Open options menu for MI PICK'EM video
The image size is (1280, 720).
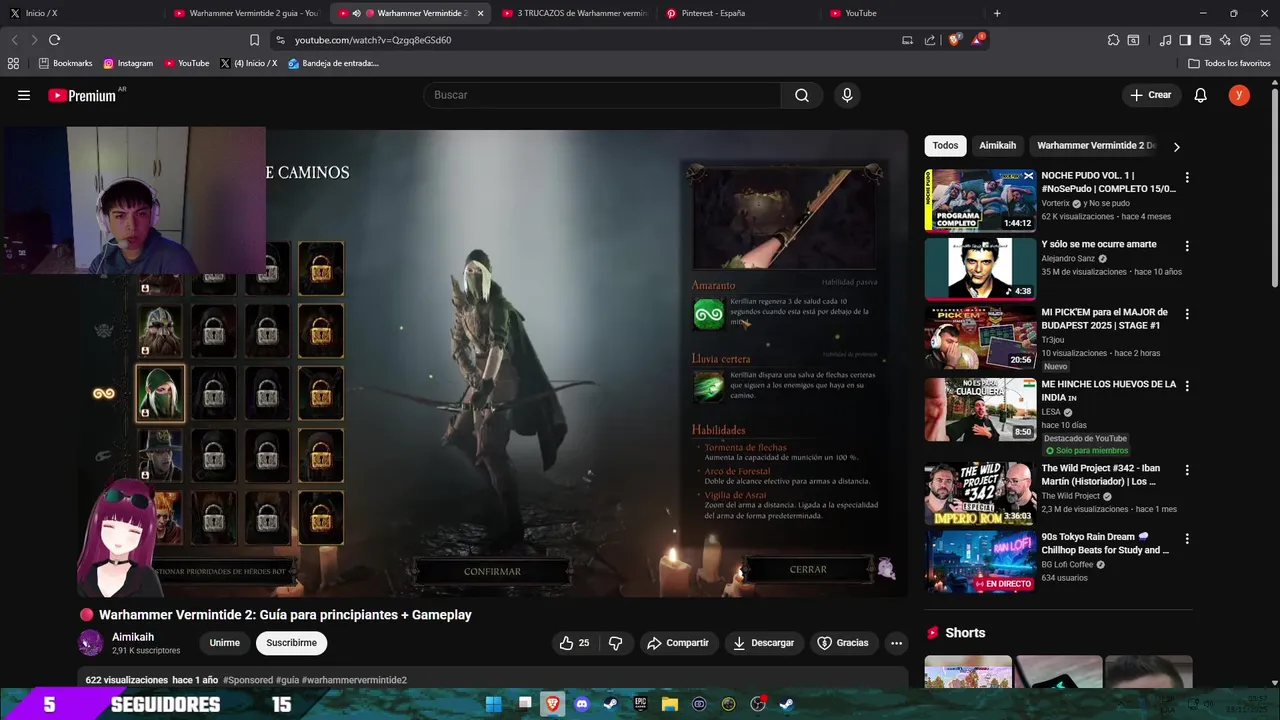tap(1187, 314)
